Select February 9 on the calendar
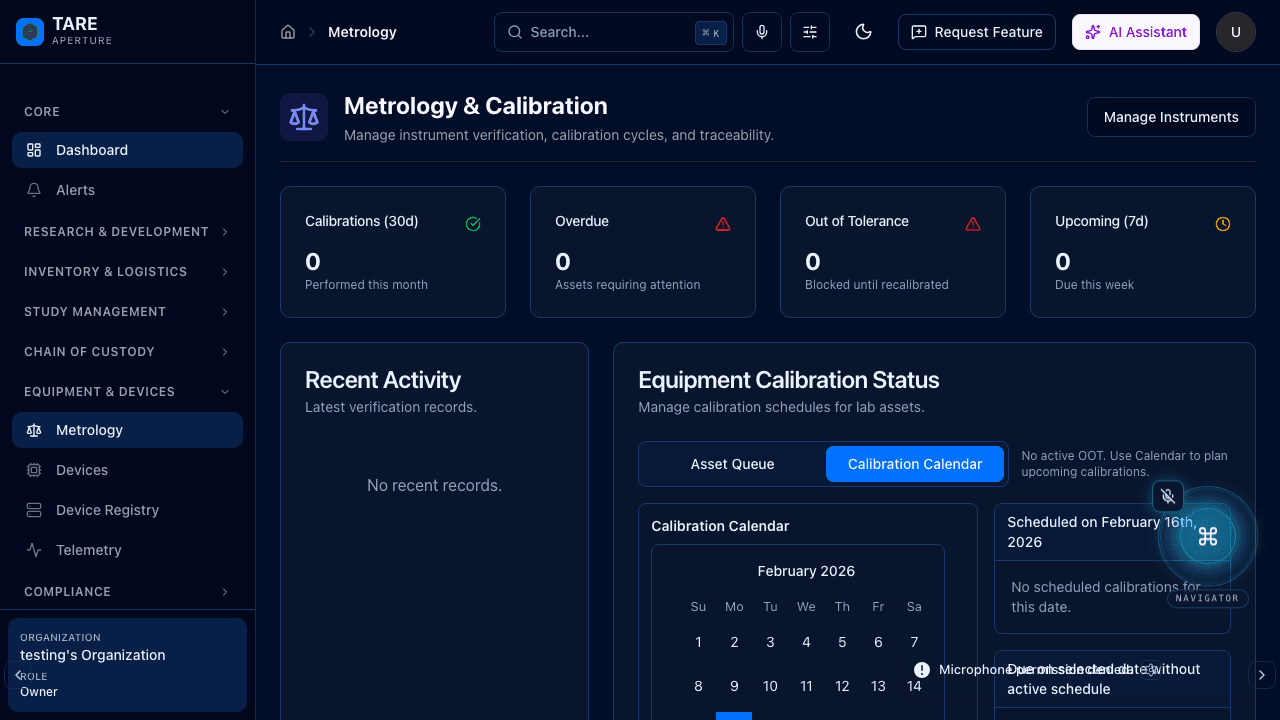The height and width of the screenshot is (720, 1280). (x=734, y=686)
